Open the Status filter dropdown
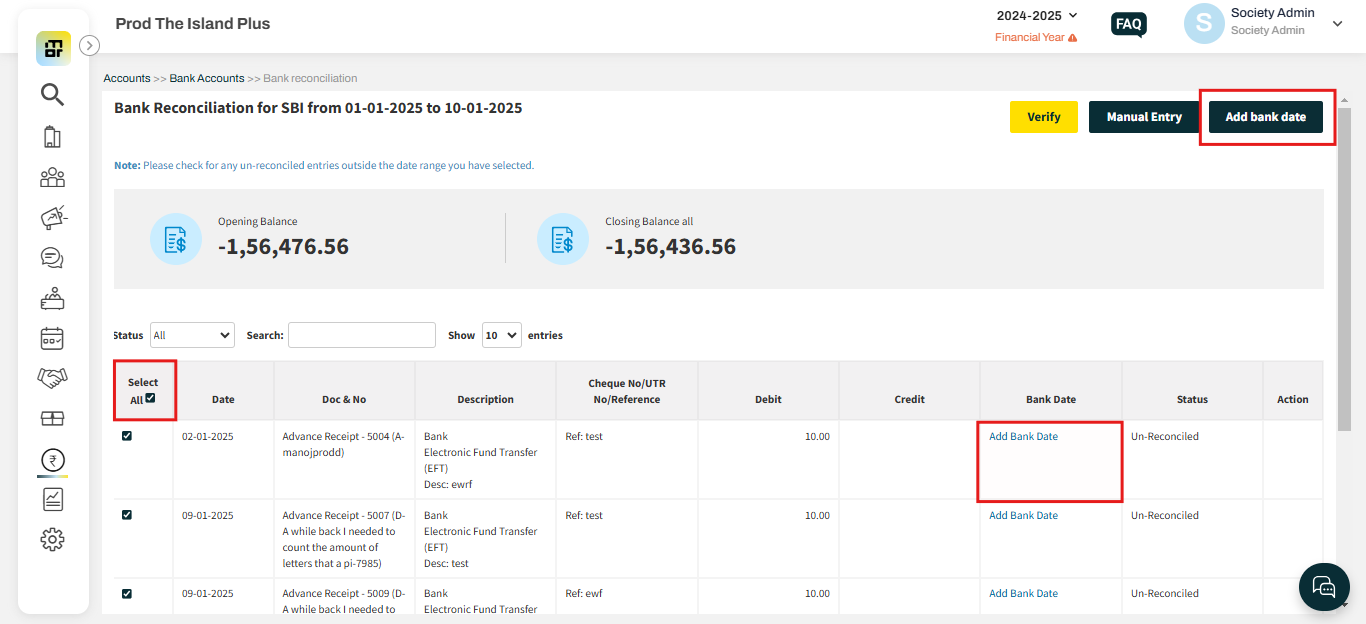Viewport: 1366px width, 624px height. [x=192, y=335]
